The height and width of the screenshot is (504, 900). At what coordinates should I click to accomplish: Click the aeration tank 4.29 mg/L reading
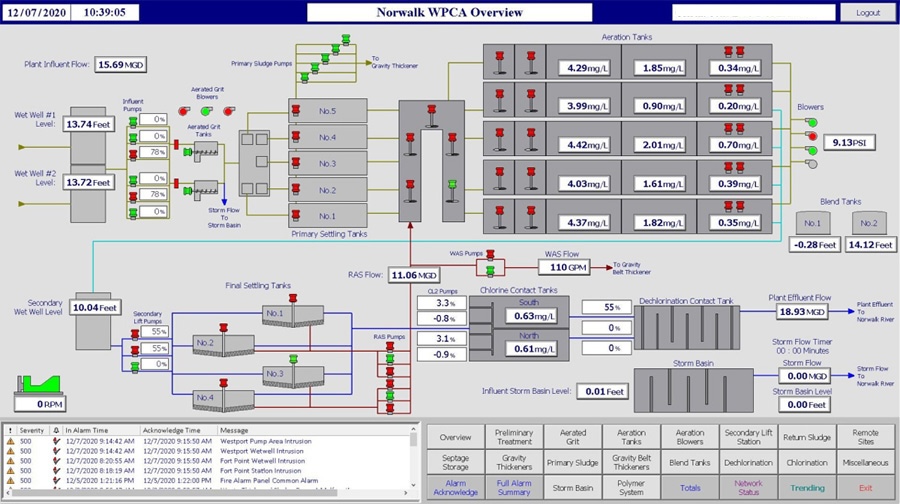click(584, 68)
